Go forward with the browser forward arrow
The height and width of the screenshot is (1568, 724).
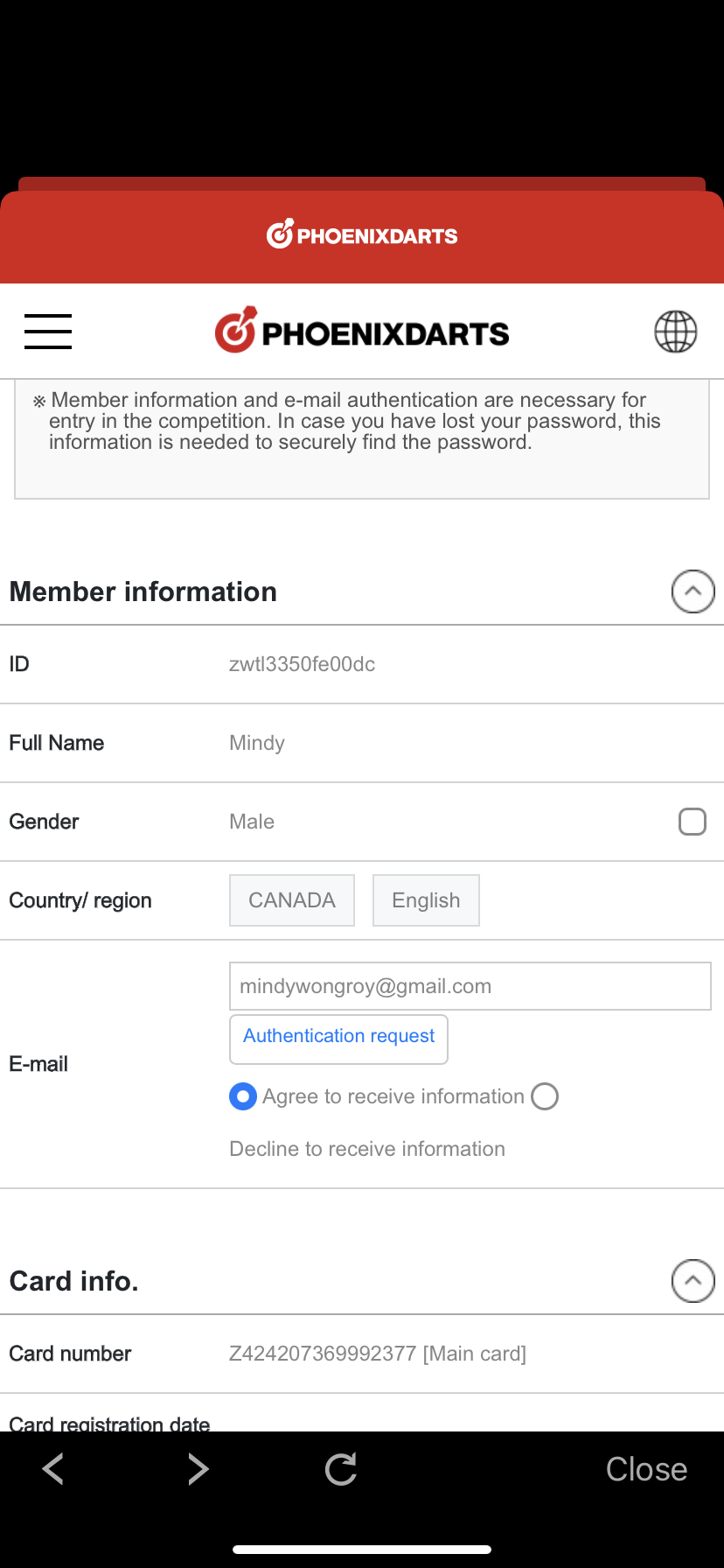(x=198, y=1469)
